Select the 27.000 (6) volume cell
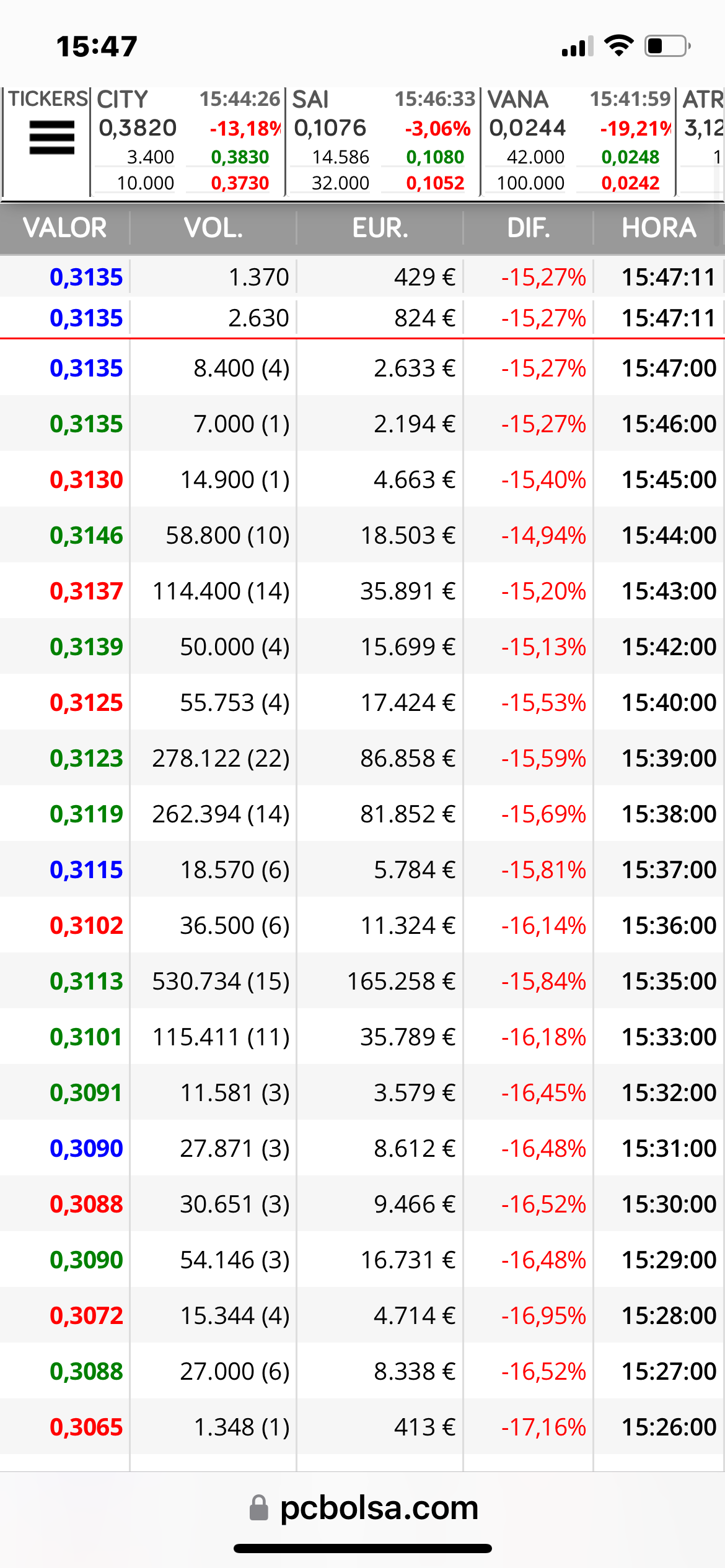The width and height of the screenshot is (725, 1568). (x=235, y=1372)
